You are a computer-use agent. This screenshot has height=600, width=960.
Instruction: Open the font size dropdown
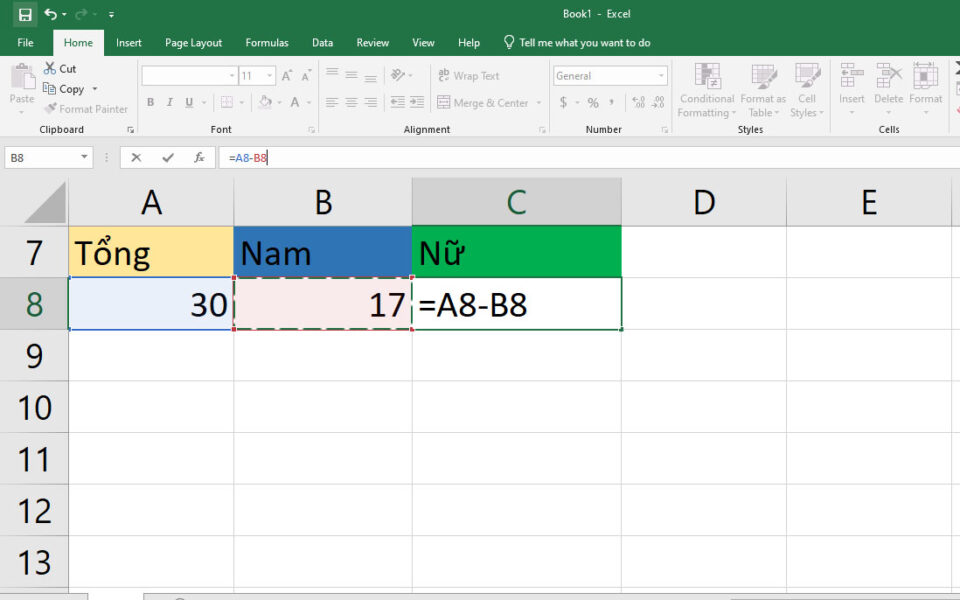pos(266,75)
